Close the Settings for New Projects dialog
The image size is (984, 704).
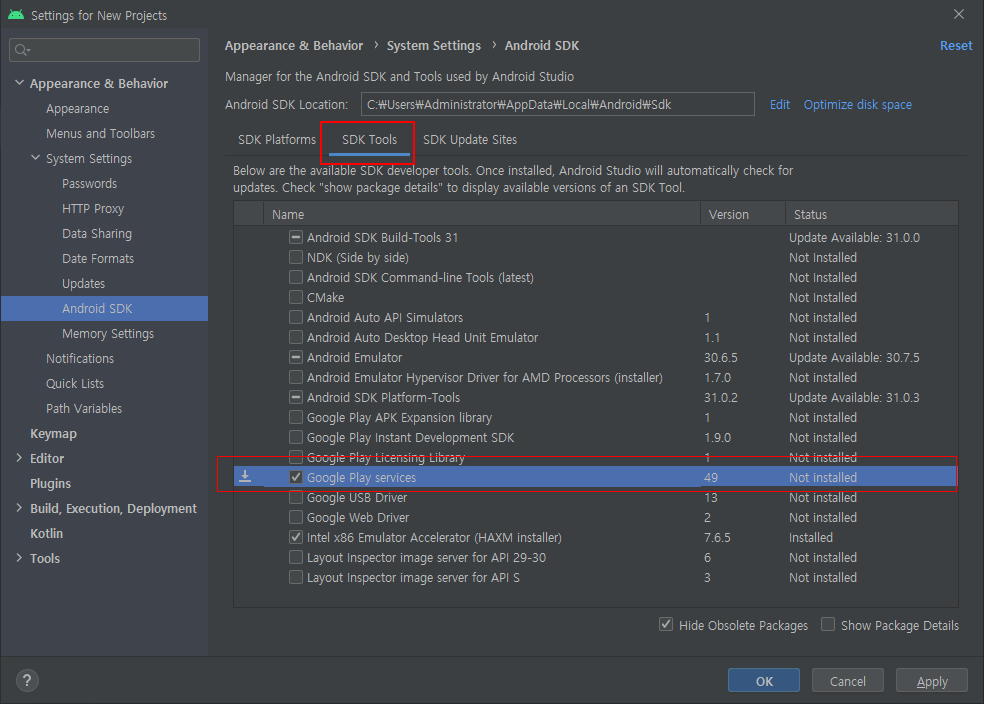(959, 14)
